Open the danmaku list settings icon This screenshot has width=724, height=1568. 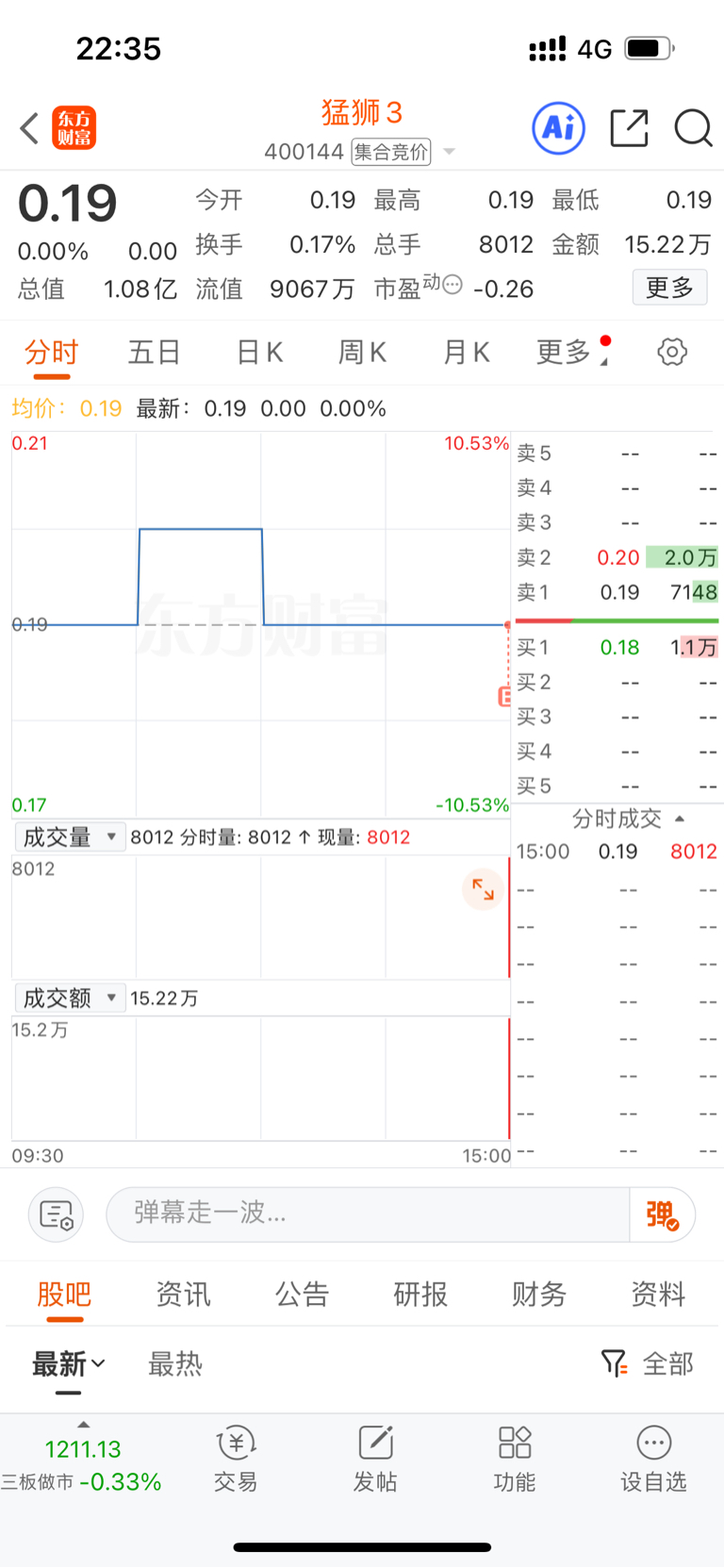click(57, 1214)
